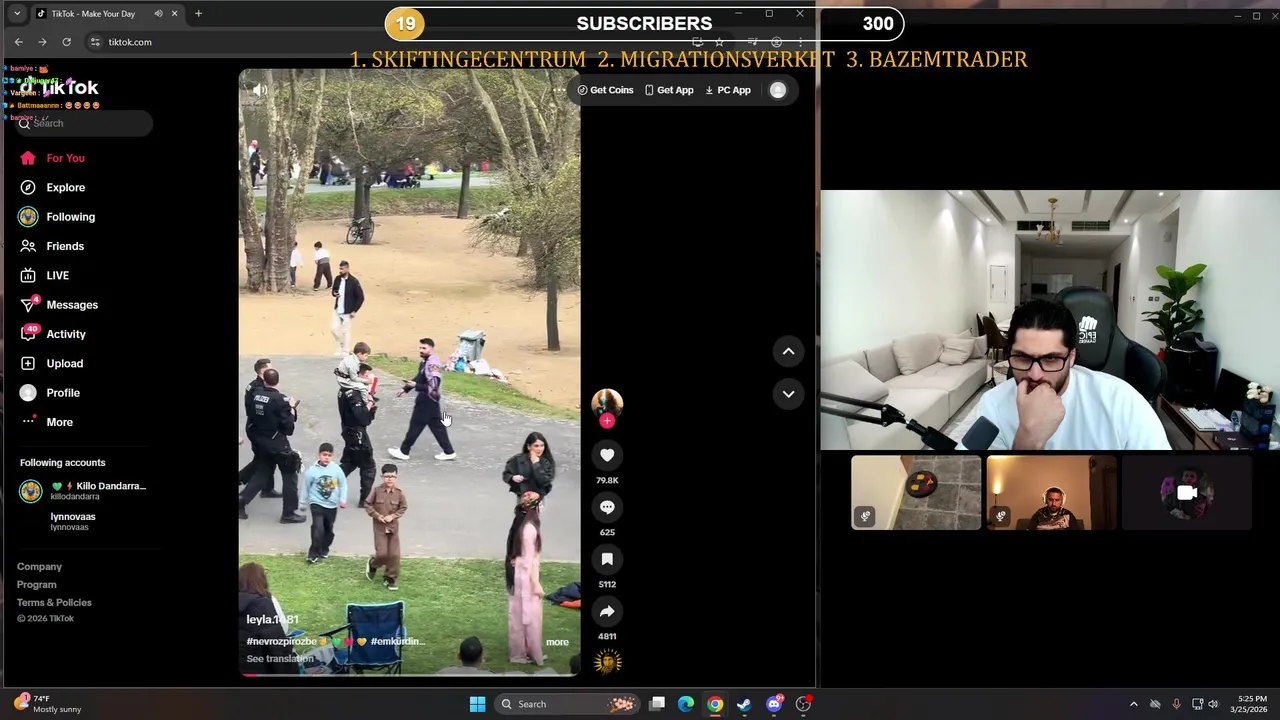Viewport: 1280px width, 720px height.
Task: Open the site information icon in address bar
Action: 95,42
